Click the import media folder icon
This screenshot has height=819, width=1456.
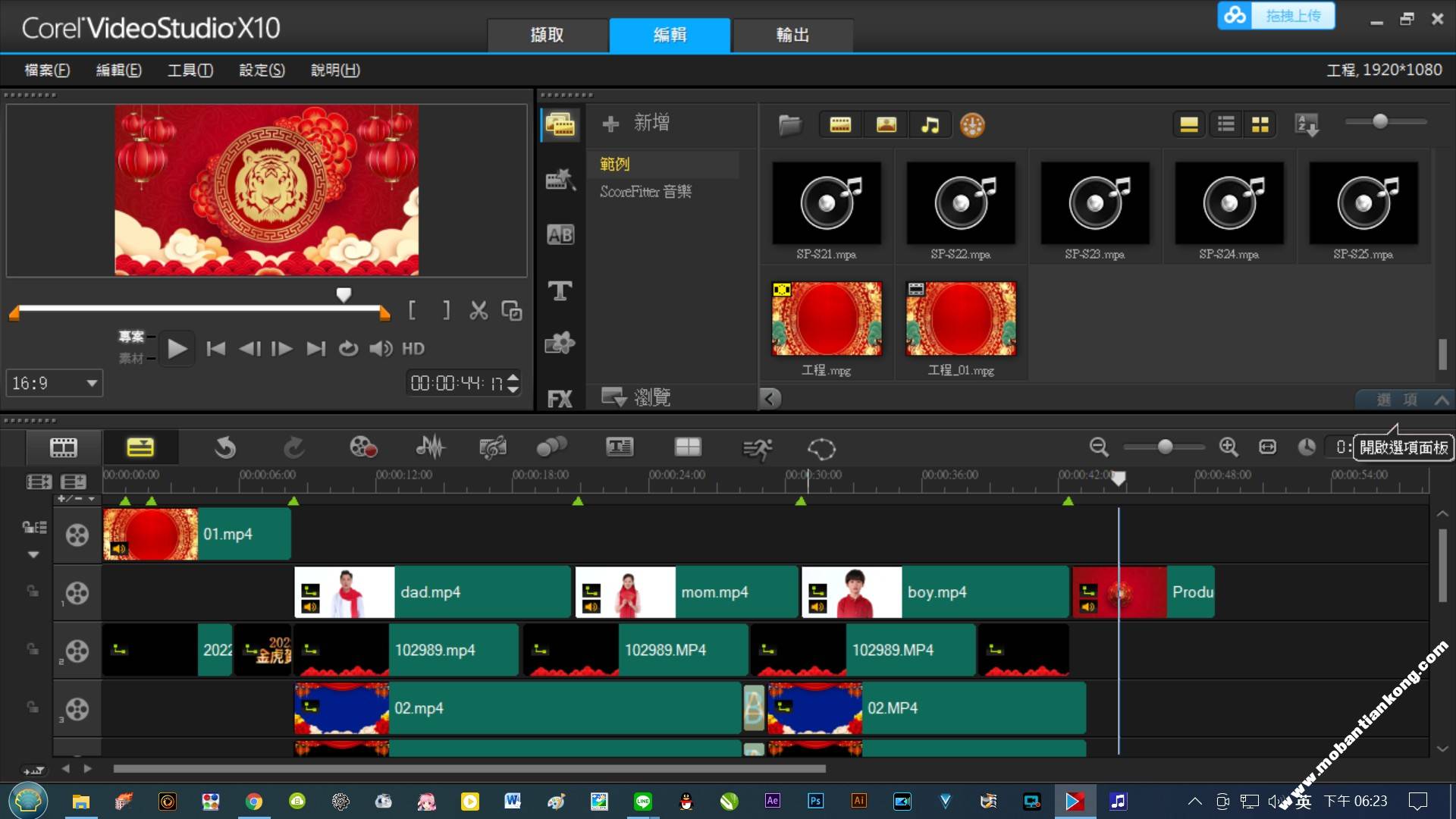point(789,125)
